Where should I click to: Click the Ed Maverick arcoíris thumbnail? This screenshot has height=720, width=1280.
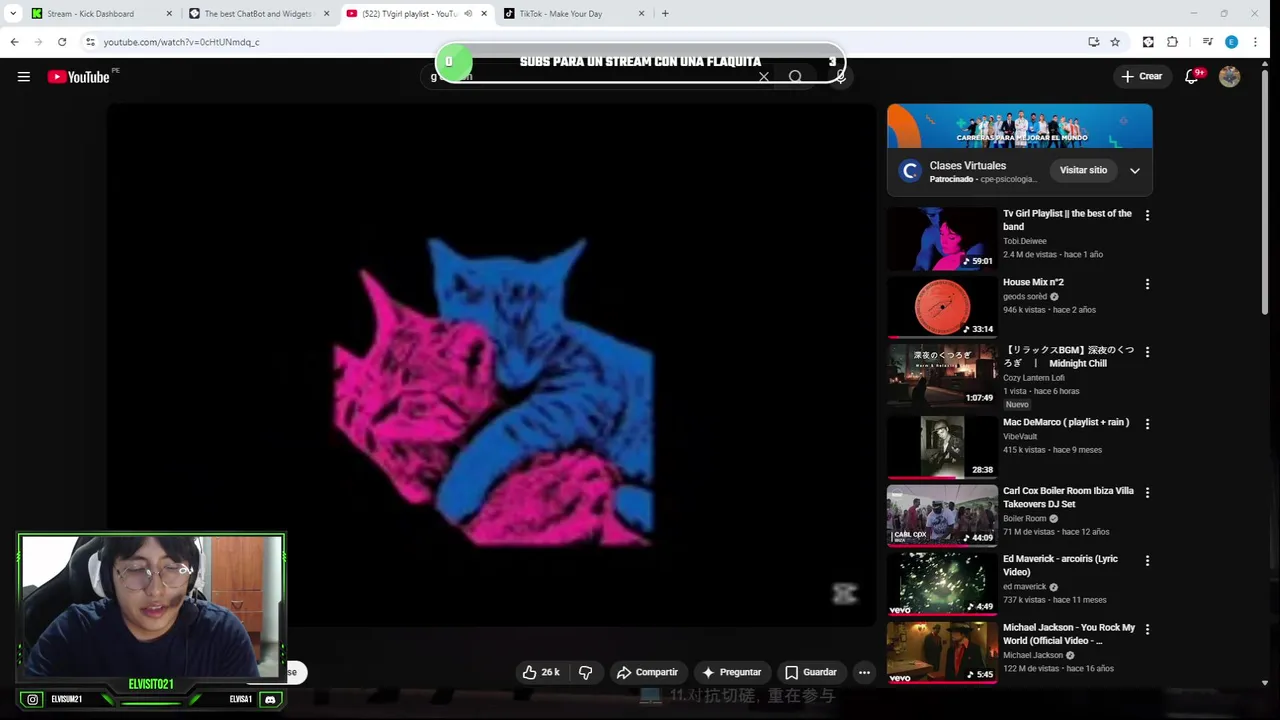[x=942, y=584]
